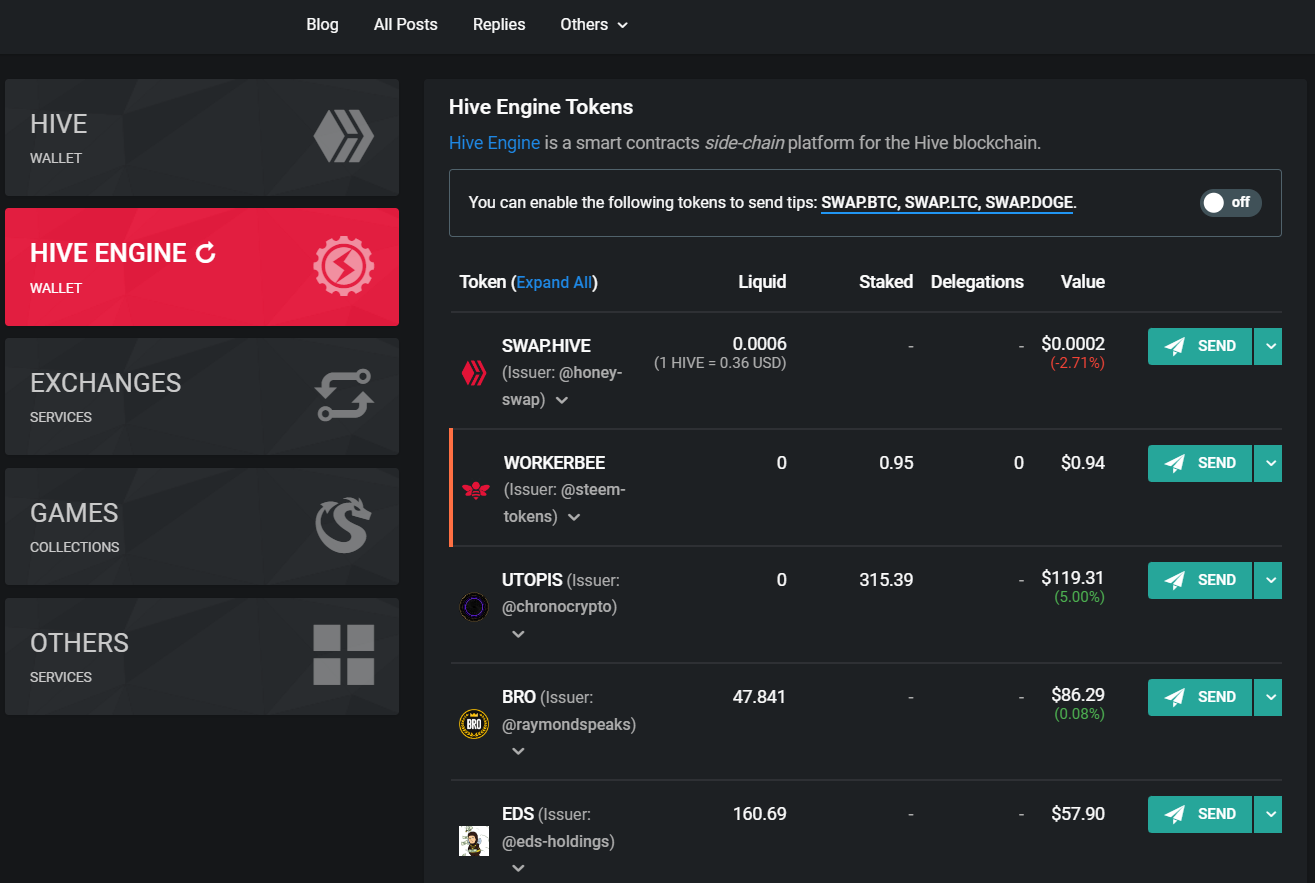This screenshot has width=1315, height=883.
Task: Open WORKERBEE send options dropdown arrow
Action: [1268, 463]
